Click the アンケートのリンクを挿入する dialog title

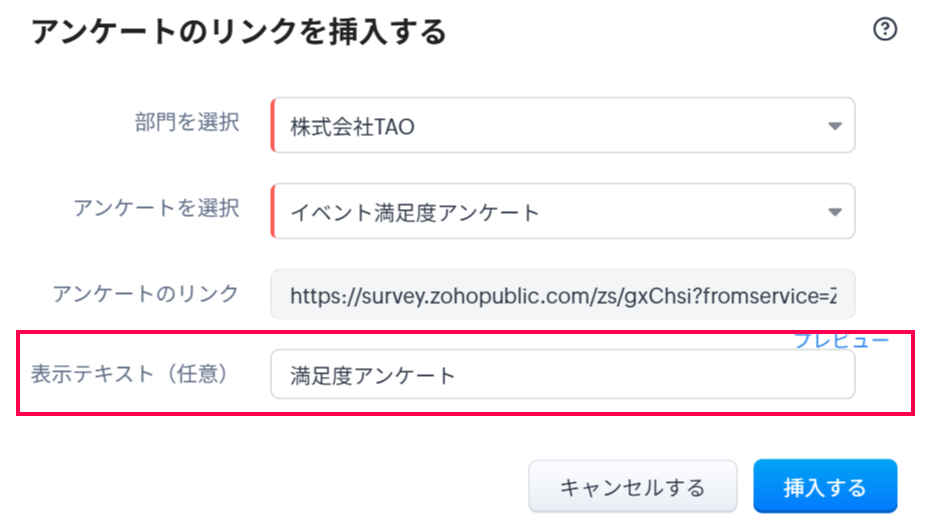point(239,33)
